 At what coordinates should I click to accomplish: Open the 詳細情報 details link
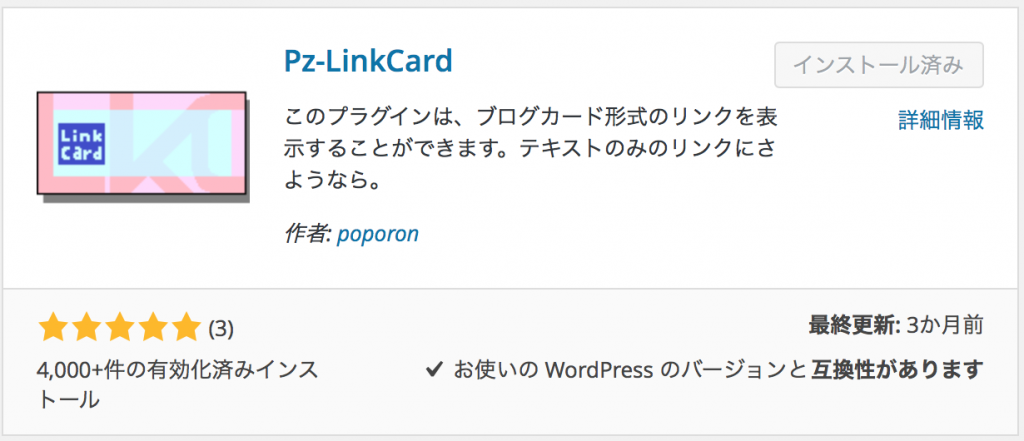[x=940, y=120]
